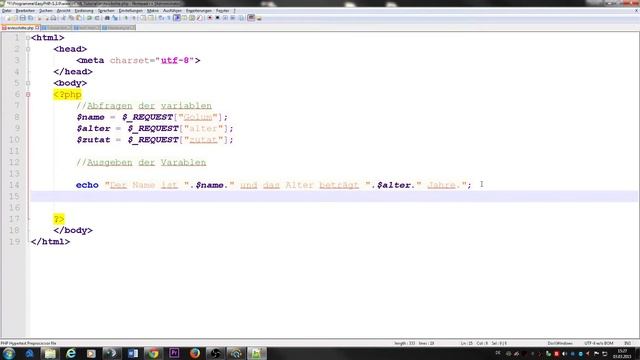Screen dimensions: 640x360
Task: Click the </body> tag on line 18
Action: pos(73,230)
